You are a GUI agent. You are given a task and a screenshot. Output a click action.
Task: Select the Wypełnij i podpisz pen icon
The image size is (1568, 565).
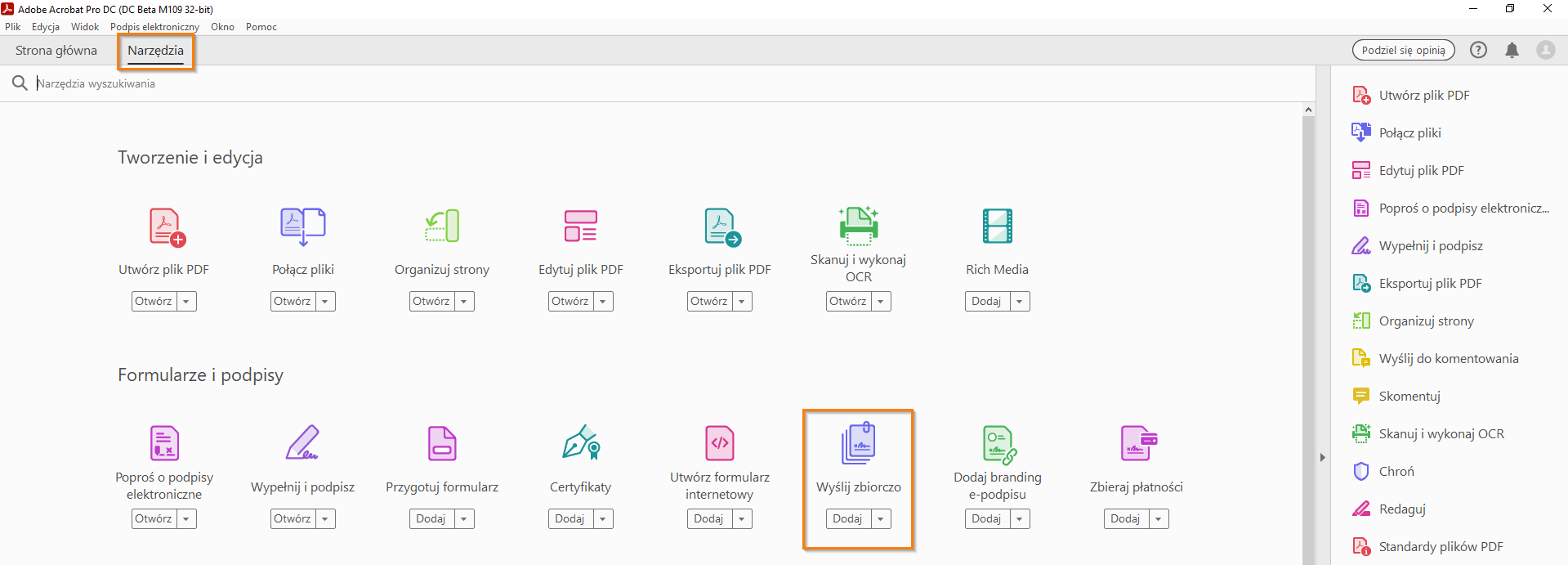click(303, 442)
